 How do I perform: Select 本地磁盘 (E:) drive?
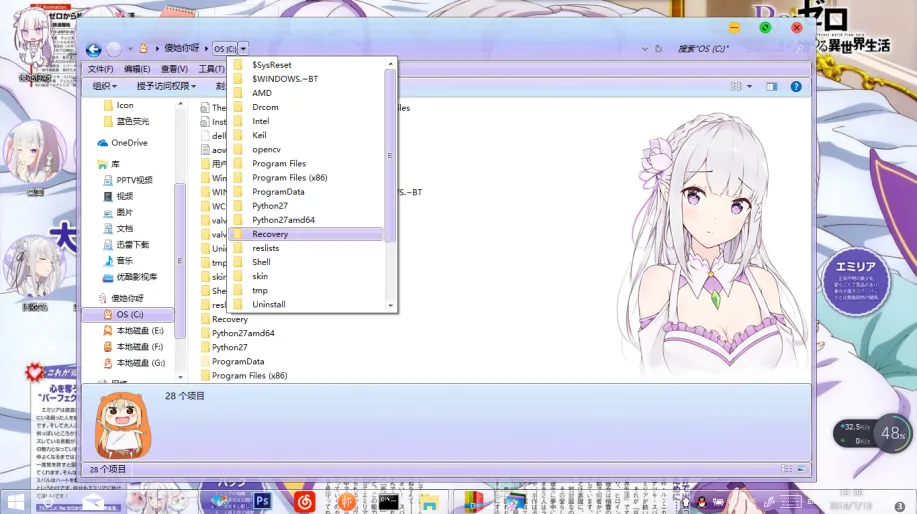[139, 331]
